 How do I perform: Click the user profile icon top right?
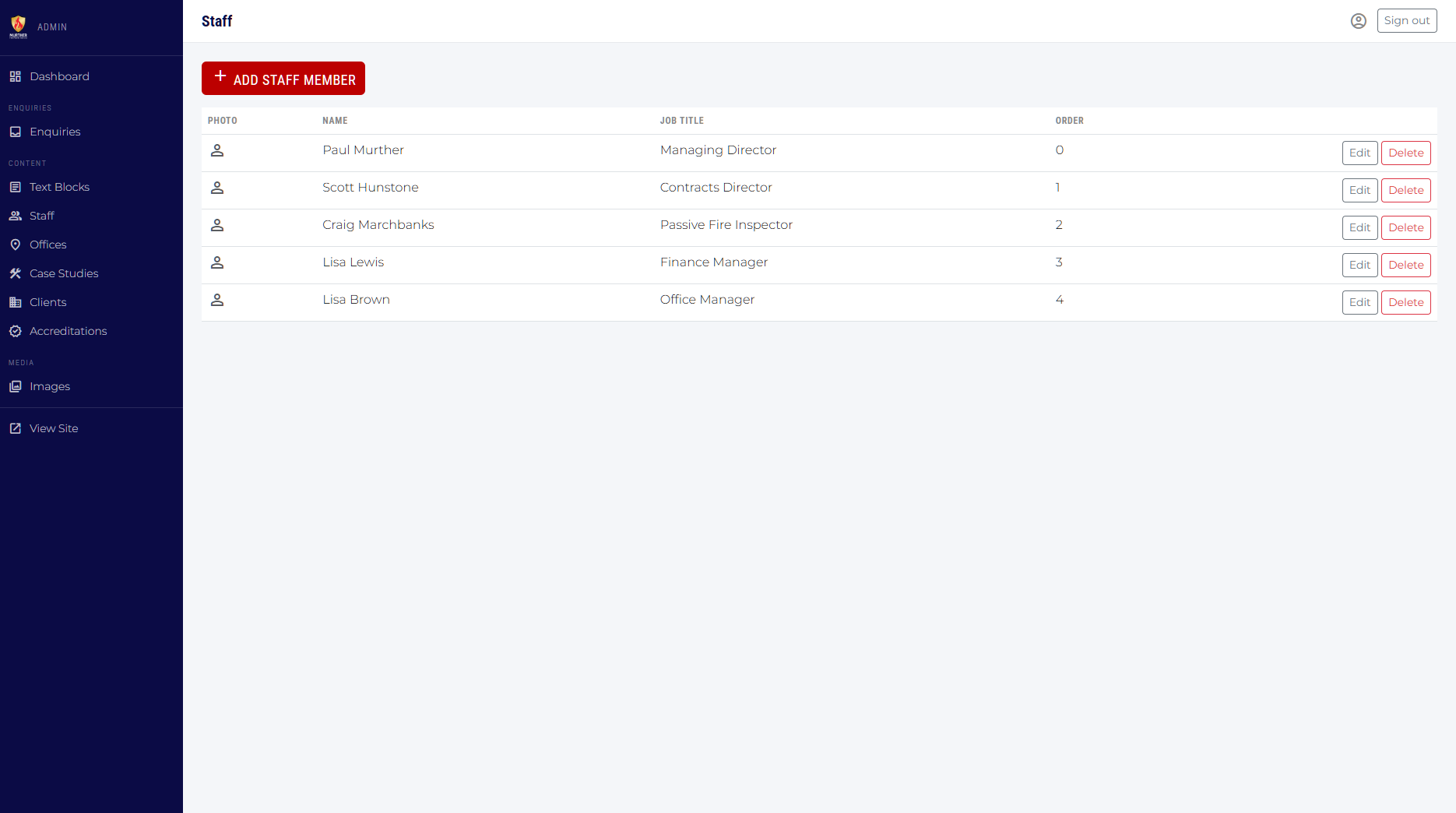point(1359,20)
